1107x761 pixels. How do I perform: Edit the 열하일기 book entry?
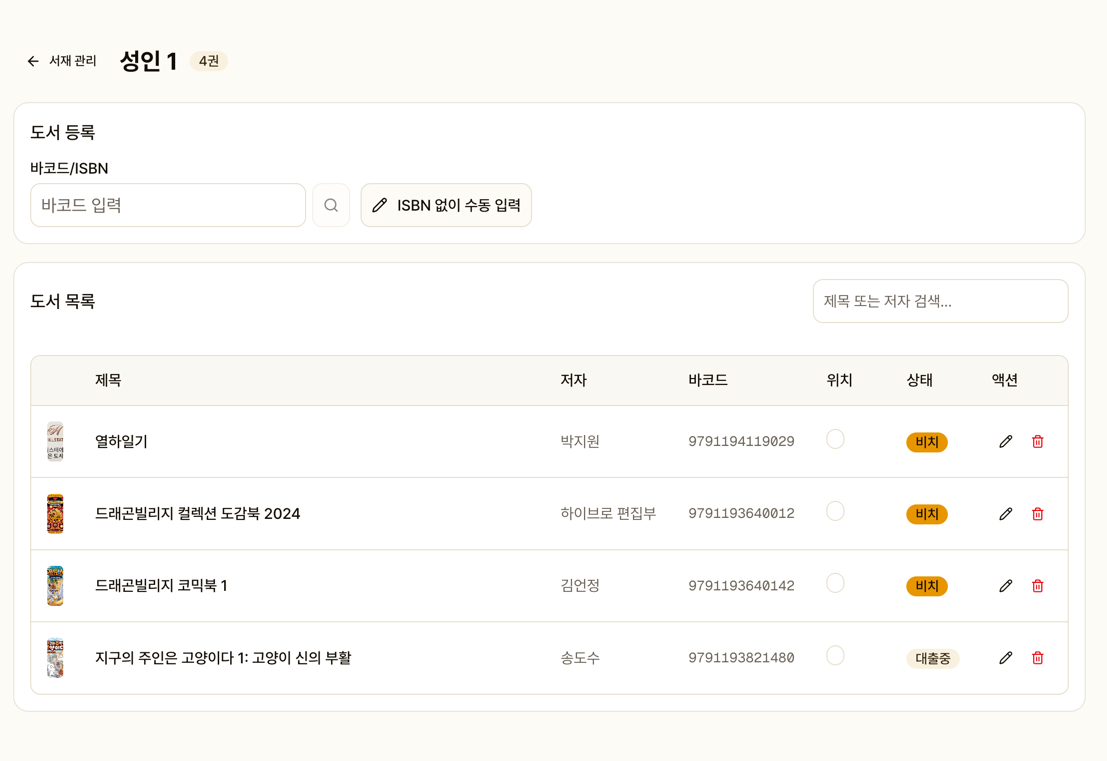coord(1005,442)
